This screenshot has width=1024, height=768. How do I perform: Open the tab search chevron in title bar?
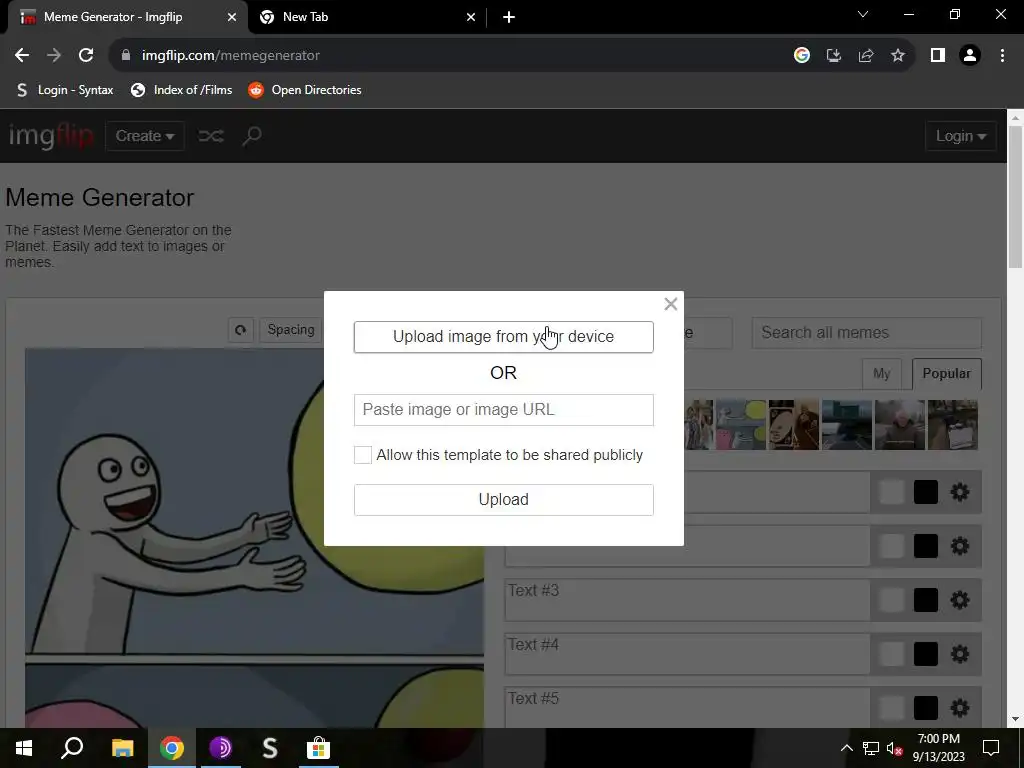[x=863, y=14]
